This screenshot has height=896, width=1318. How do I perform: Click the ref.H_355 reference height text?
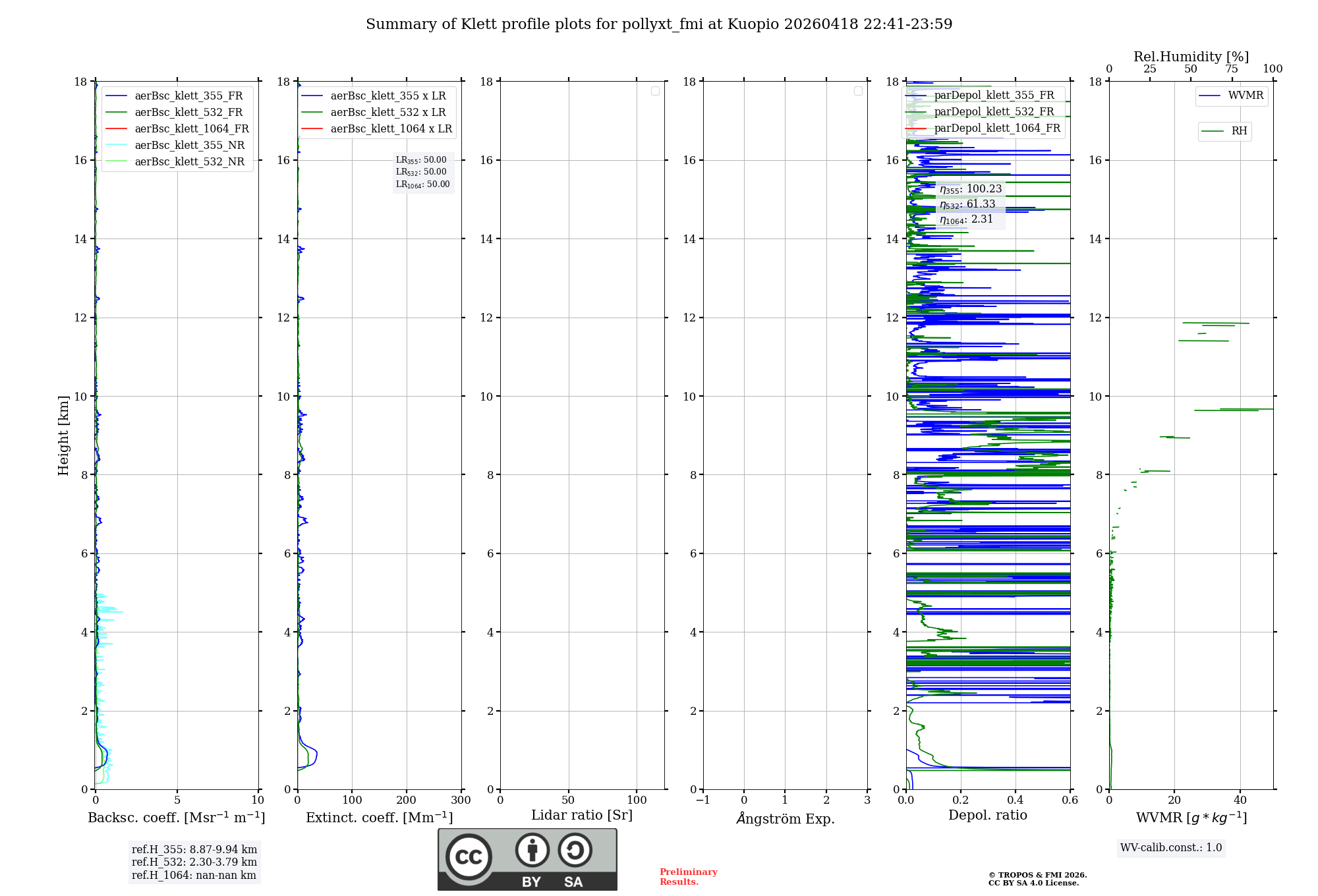(x=194, y=850)
